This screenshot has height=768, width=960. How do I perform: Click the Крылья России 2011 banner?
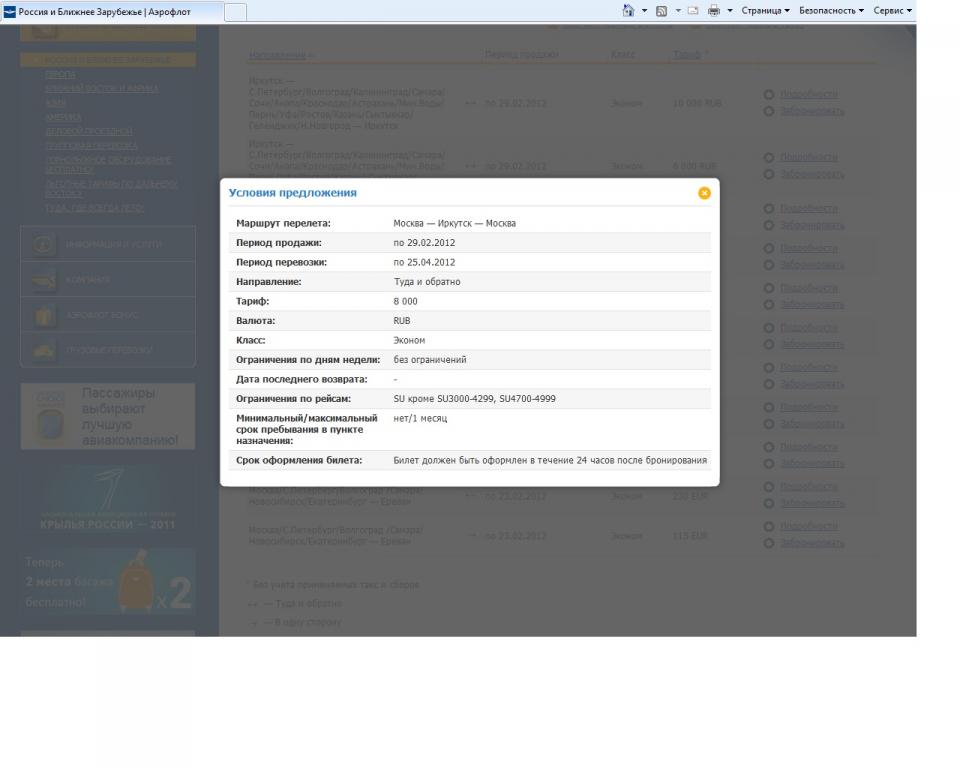(108, 503)
